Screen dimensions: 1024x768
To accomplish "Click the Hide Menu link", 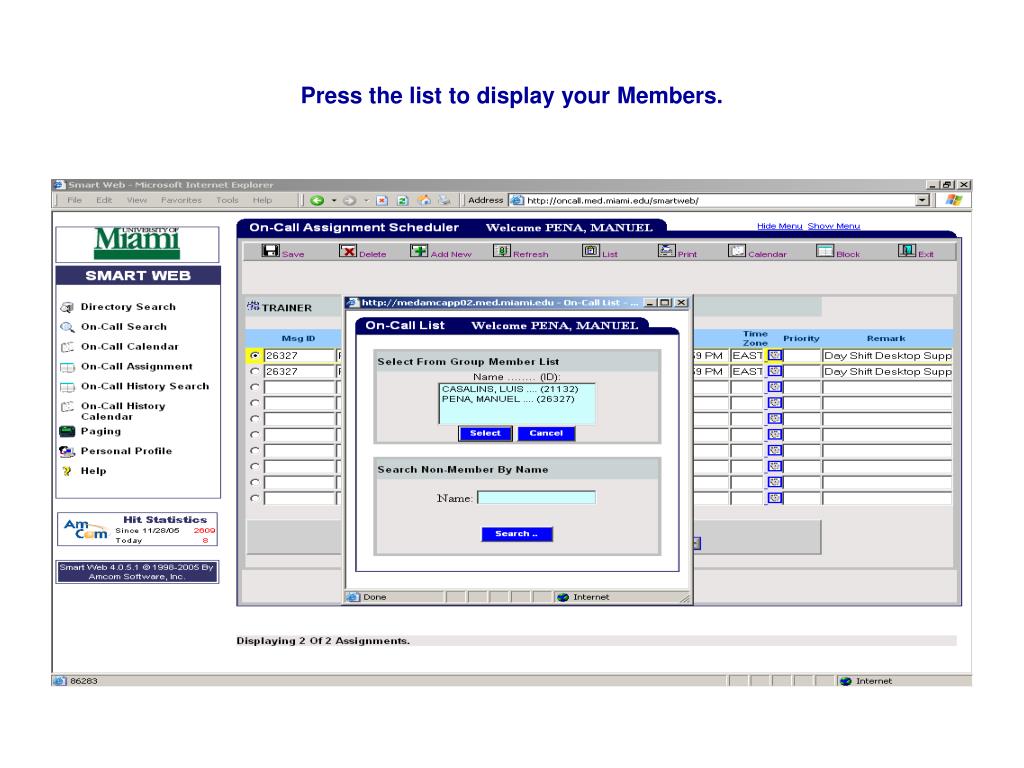I will 780,226.
